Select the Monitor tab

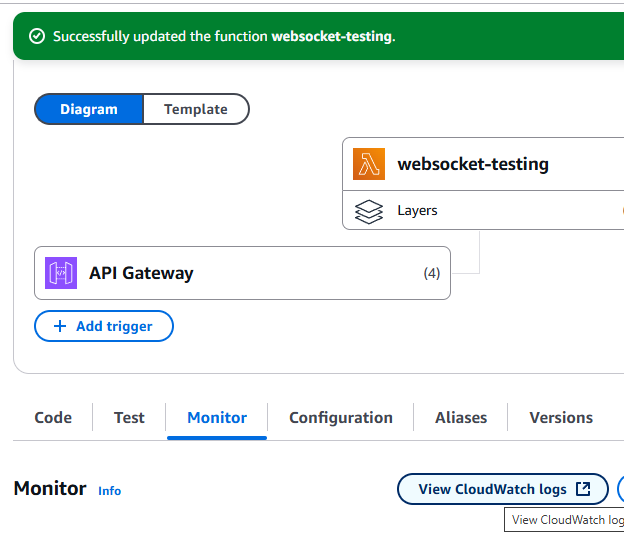(x=217, y=417)
